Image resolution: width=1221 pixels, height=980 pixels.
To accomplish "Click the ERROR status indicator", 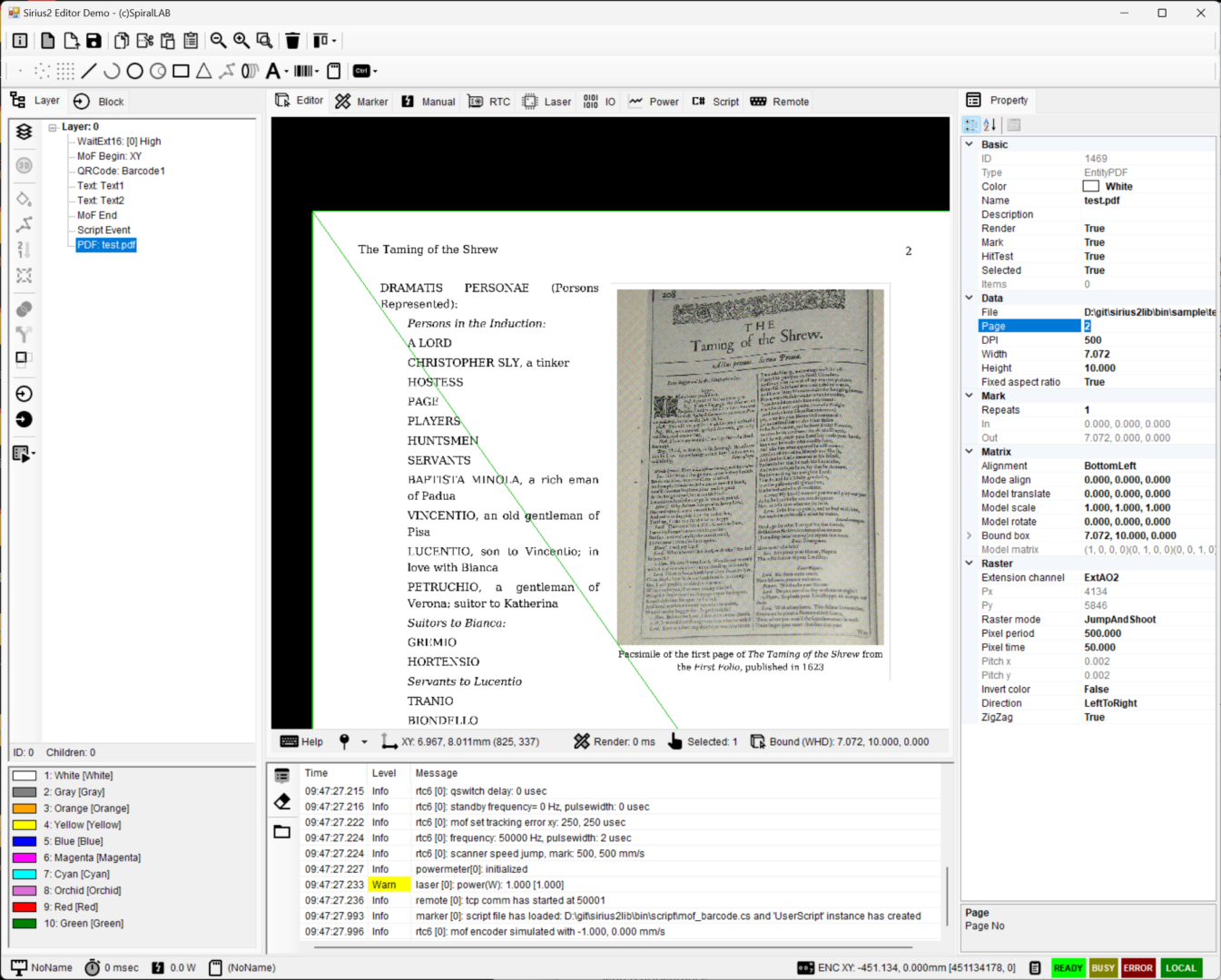I will pyautogui.click(x=1138, y=968).
